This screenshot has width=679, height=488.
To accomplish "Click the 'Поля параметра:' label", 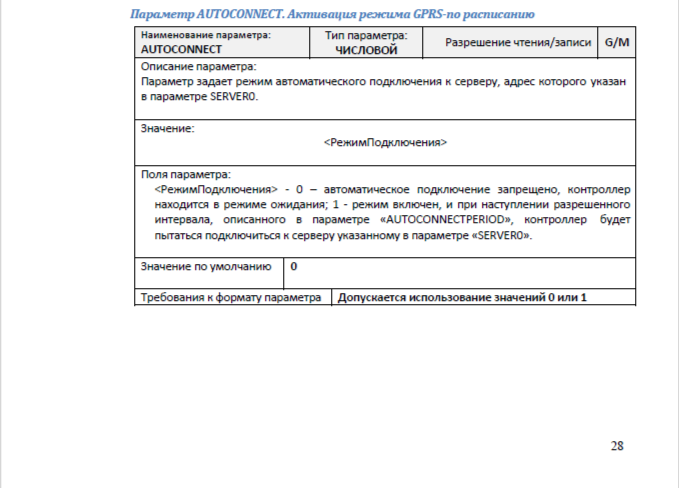I will click(x=185, y=174).
